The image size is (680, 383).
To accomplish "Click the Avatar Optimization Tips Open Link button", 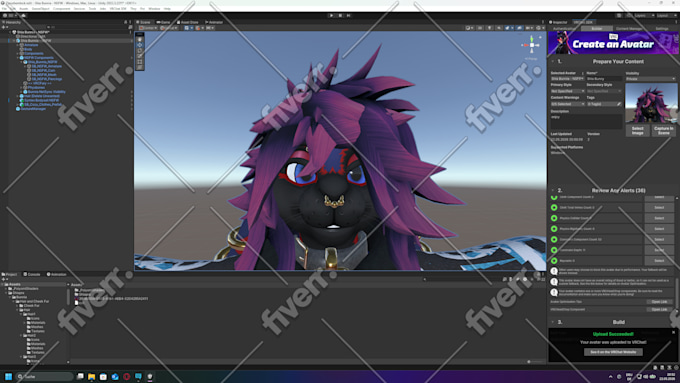I will coord(659,302).
